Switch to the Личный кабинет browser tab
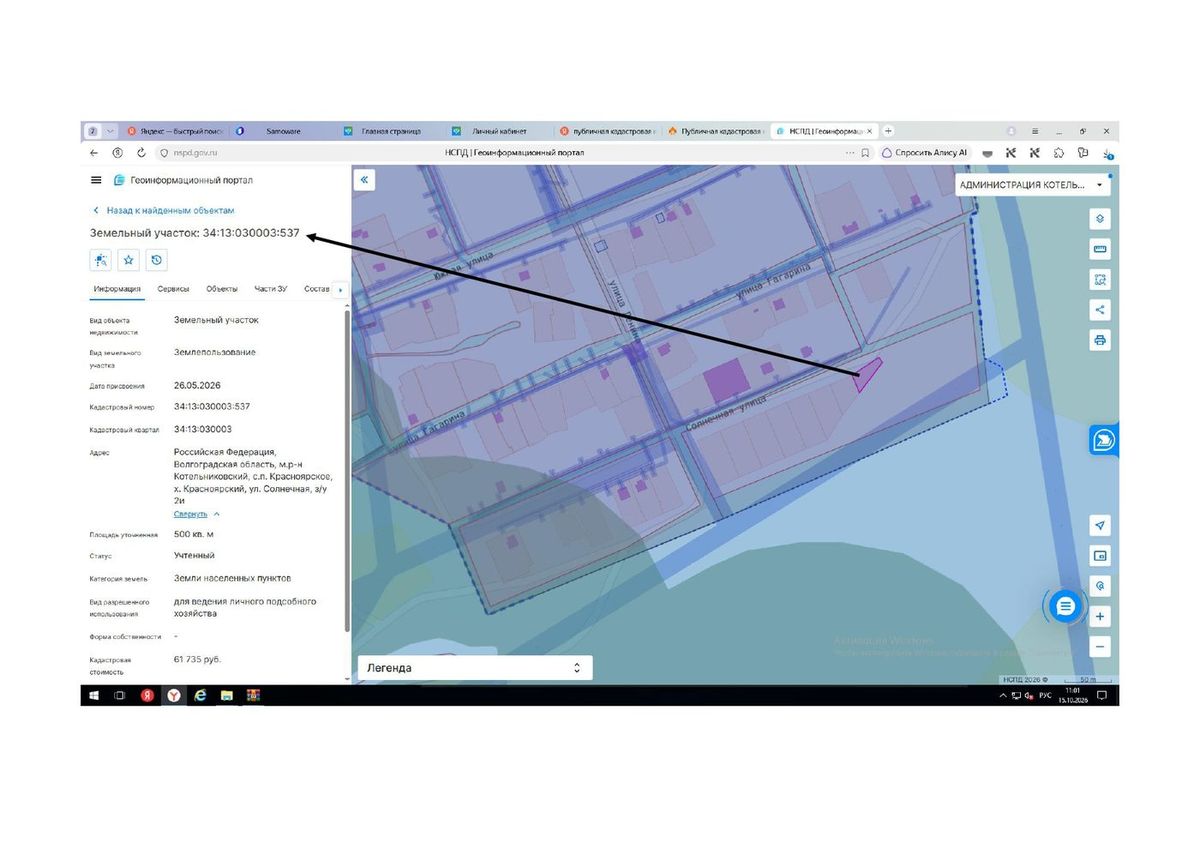The height and width of the screenshot is (849, 1200). click(499, 131)
